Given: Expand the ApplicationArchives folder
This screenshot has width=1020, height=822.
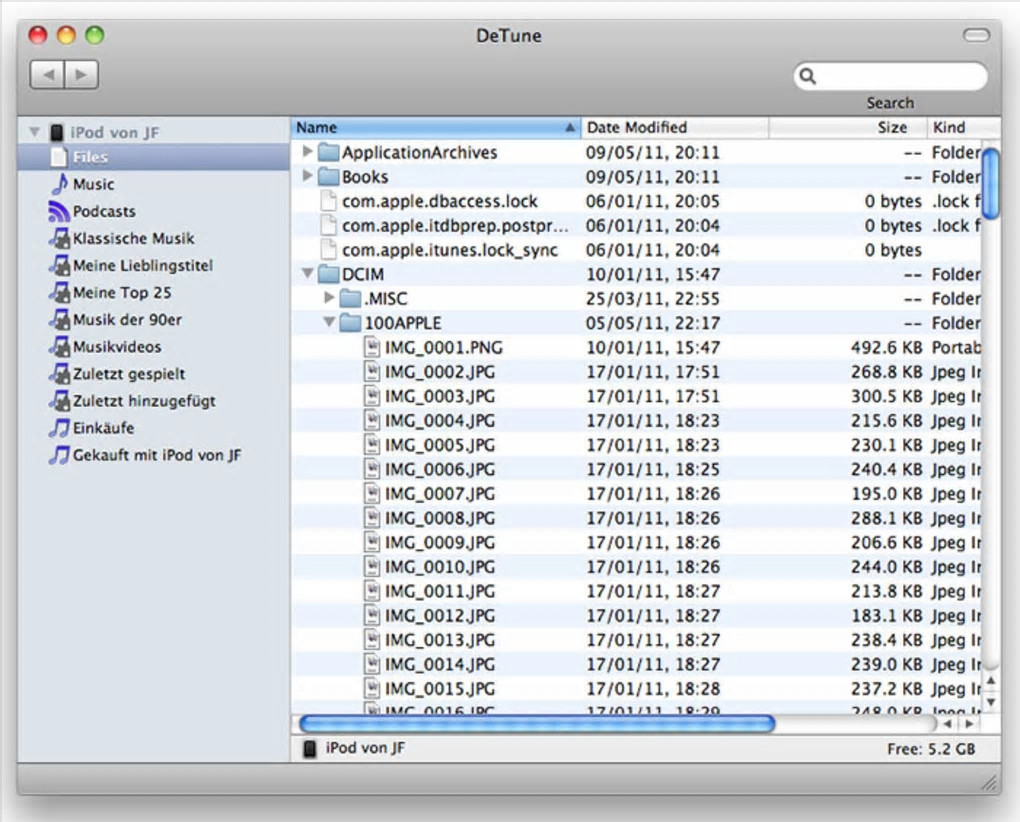Looking at the screenshot, I should pos(308,152).
